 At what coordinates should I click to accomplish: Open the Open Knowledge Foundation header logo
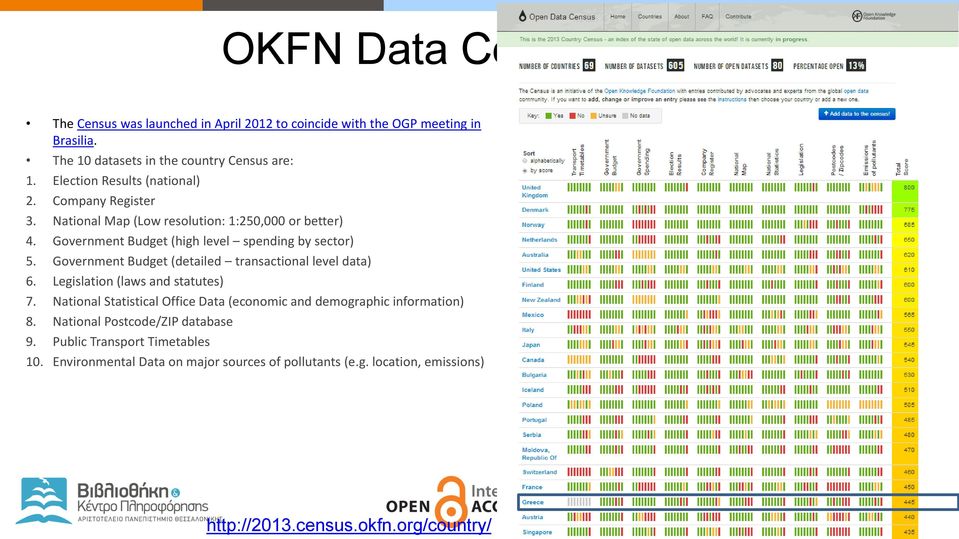873,16
